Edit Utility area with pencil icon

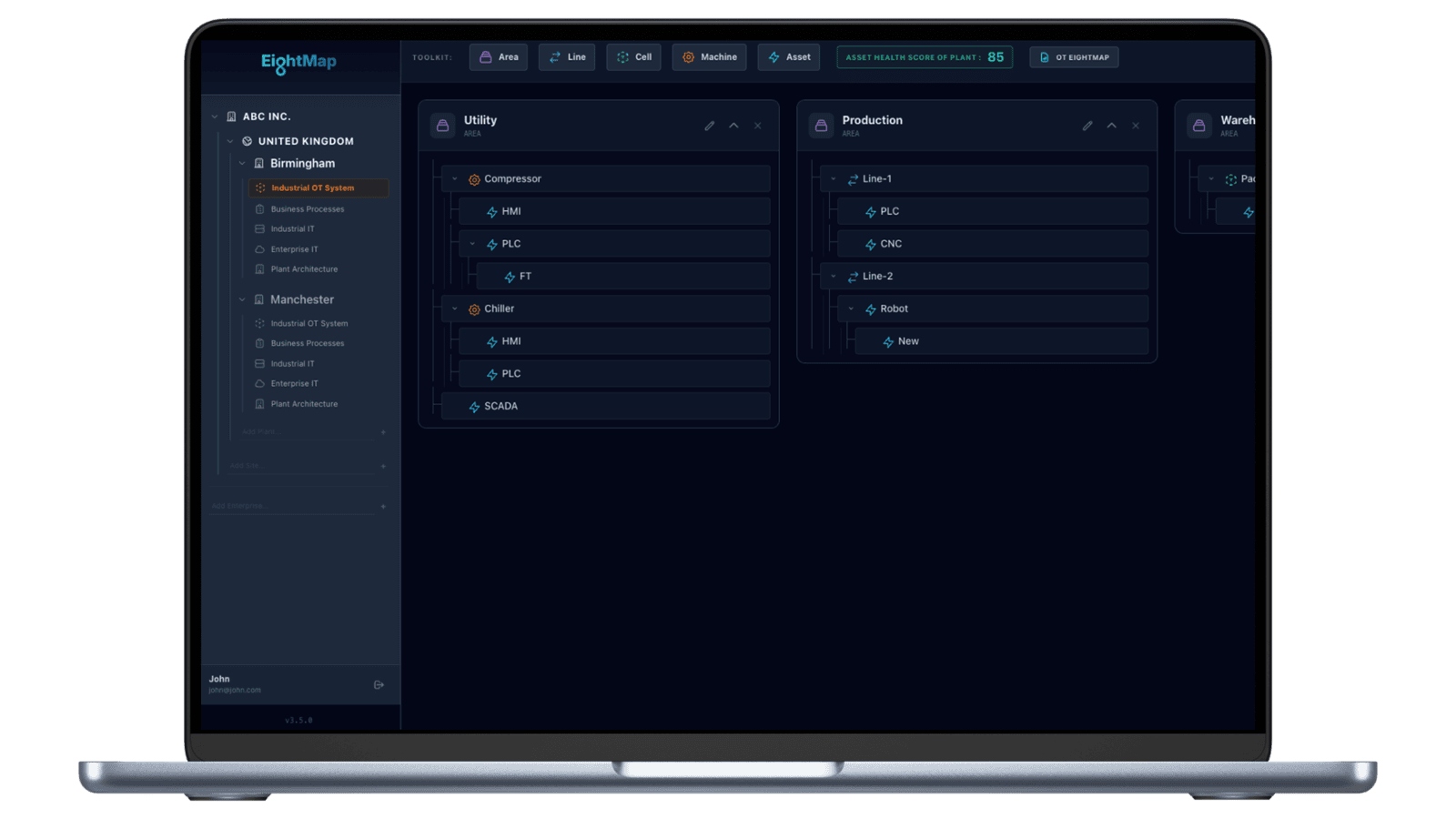pyautogui.click(x=709, y=126)
